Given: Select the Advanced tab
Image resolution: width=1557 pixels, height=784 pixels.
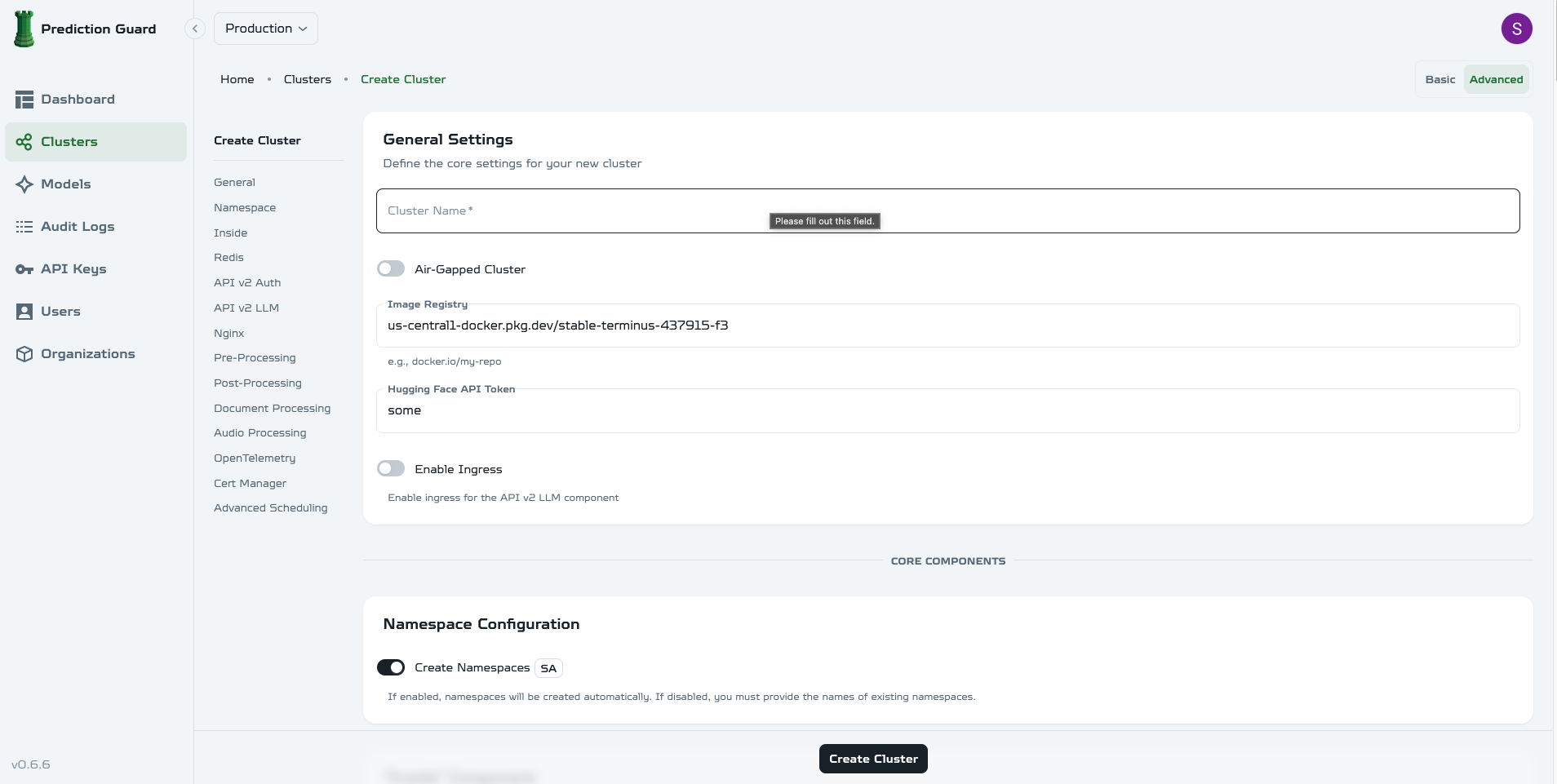Looking at the screenshot, I should (1496, 79).
